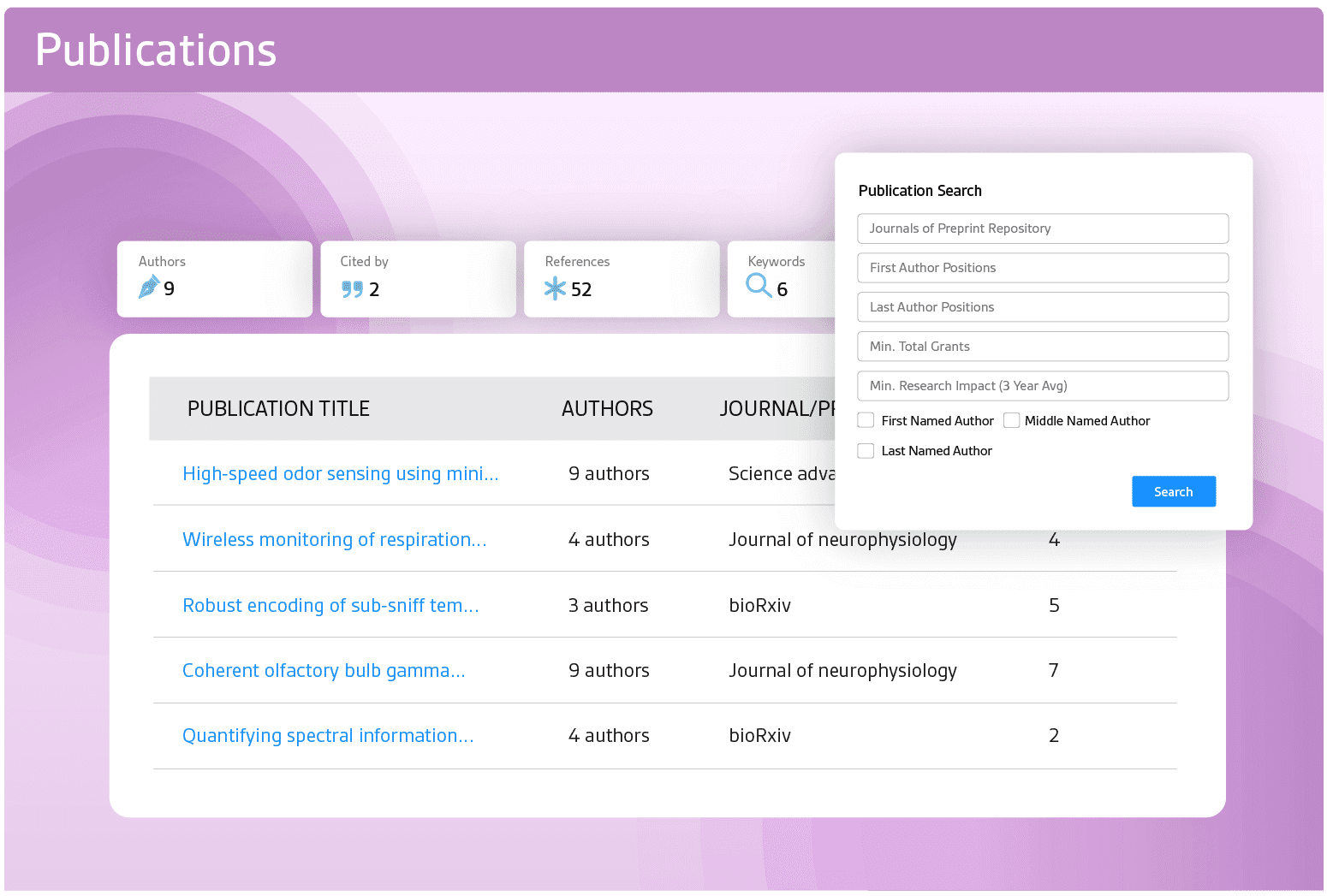Click the quotation marks icon in Cited by card
Screen dimensions: 1327x896
point(352,289)
